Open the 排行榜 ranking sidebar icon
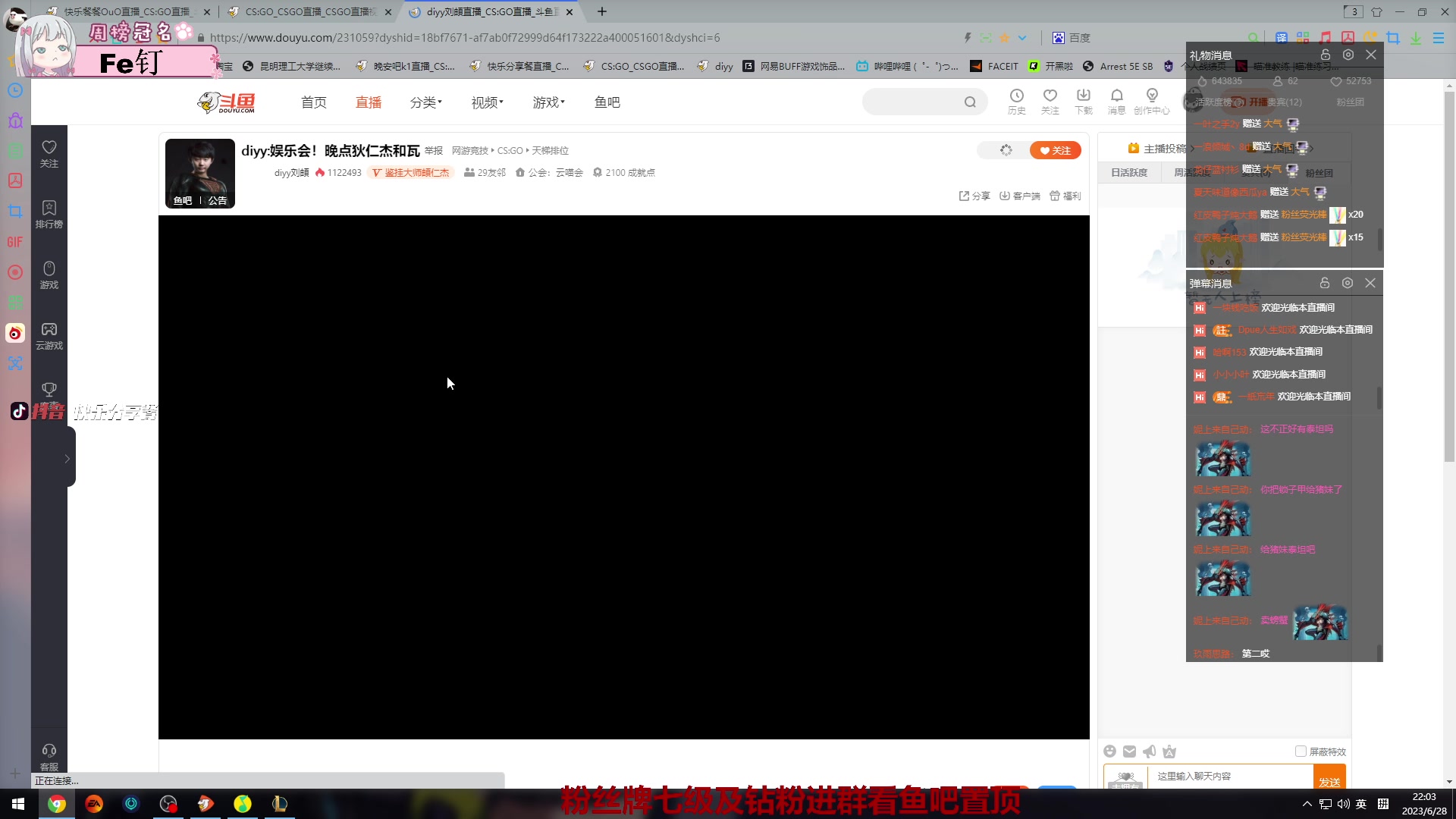1456x819 pixels. coord(49,215)
